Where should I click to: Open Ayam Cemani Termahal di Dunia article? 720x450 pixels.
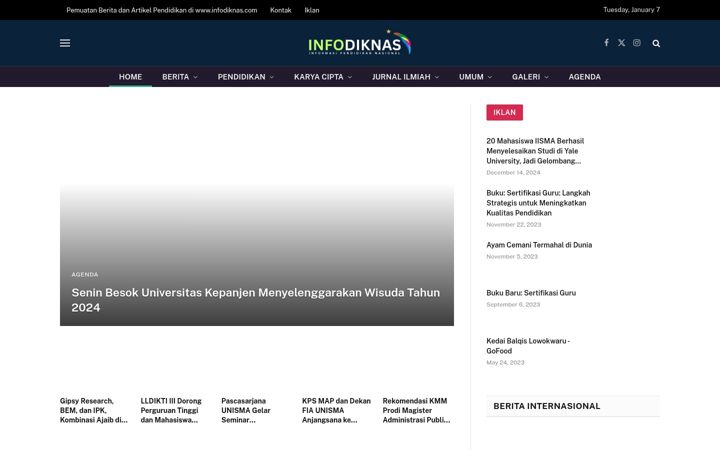click(539, 245)
